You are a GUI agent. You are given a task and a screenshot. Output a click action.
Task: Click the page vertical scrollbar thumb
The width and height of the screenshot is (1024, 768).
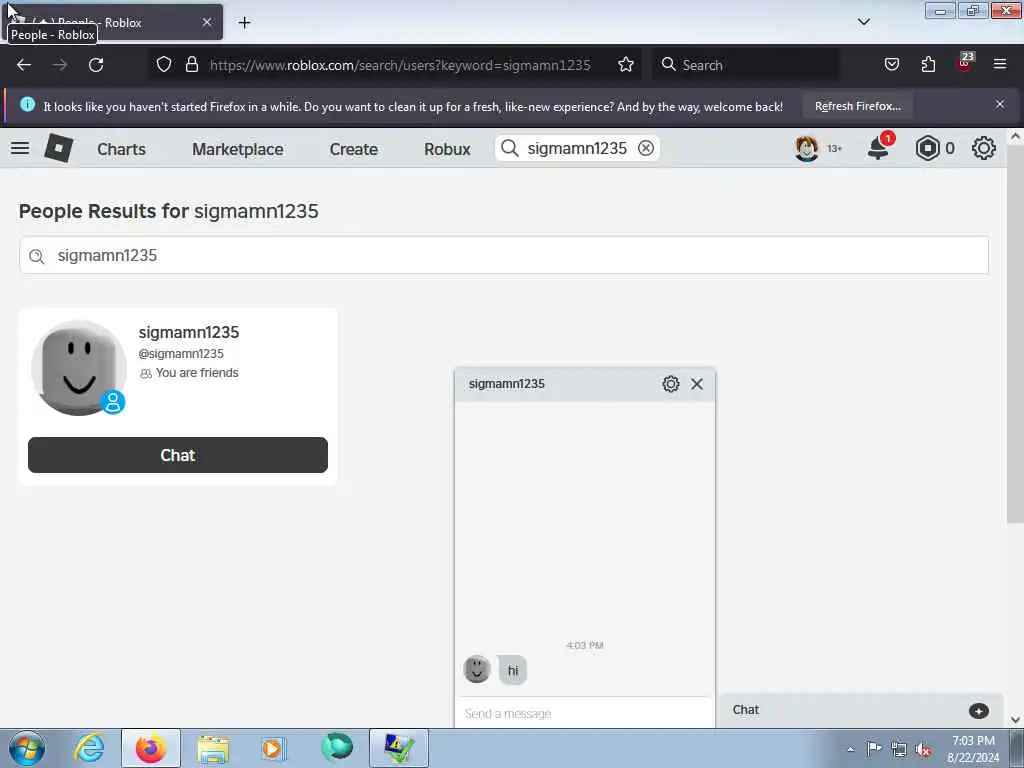coord(1014,333)
